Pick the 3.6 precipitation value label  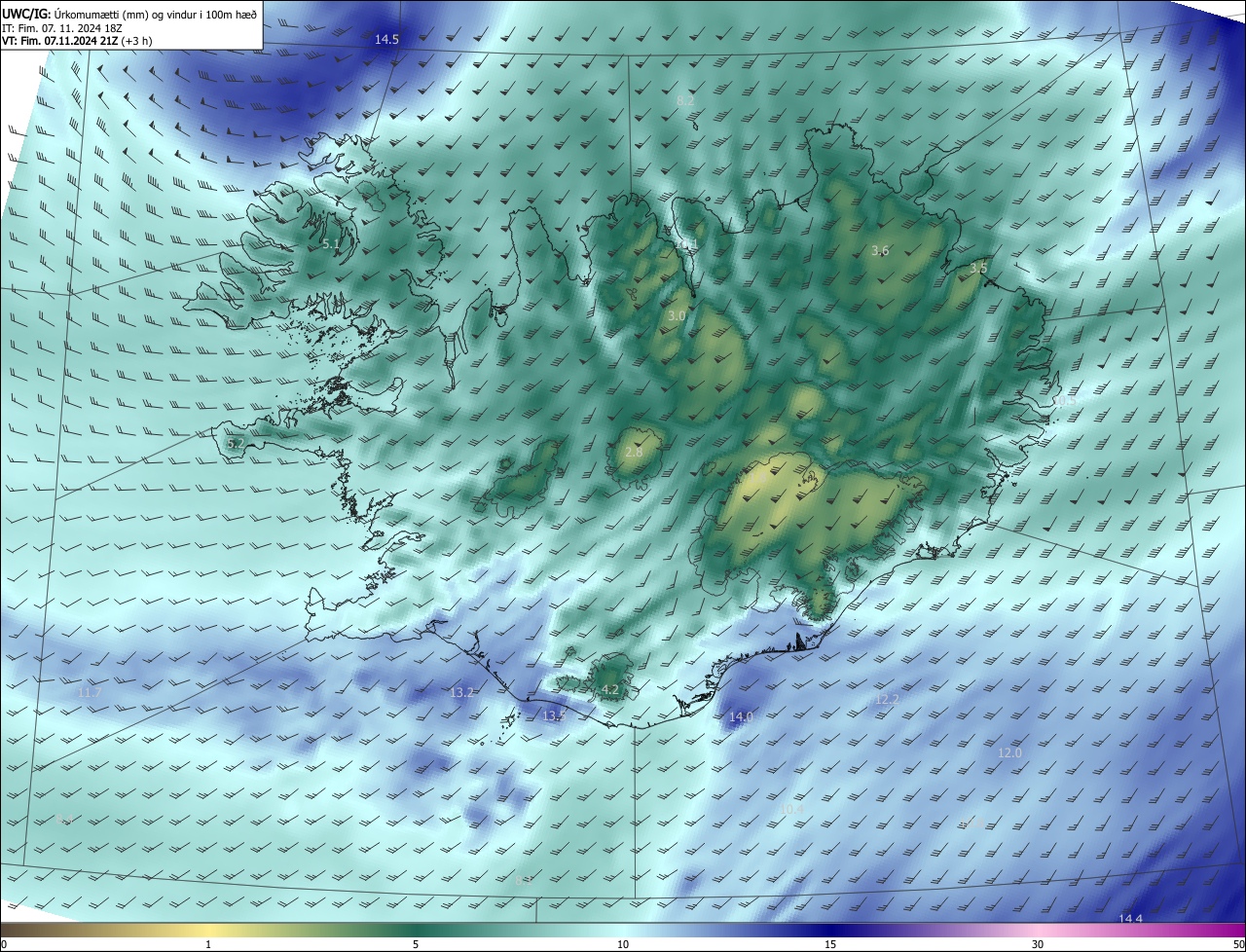880,251
